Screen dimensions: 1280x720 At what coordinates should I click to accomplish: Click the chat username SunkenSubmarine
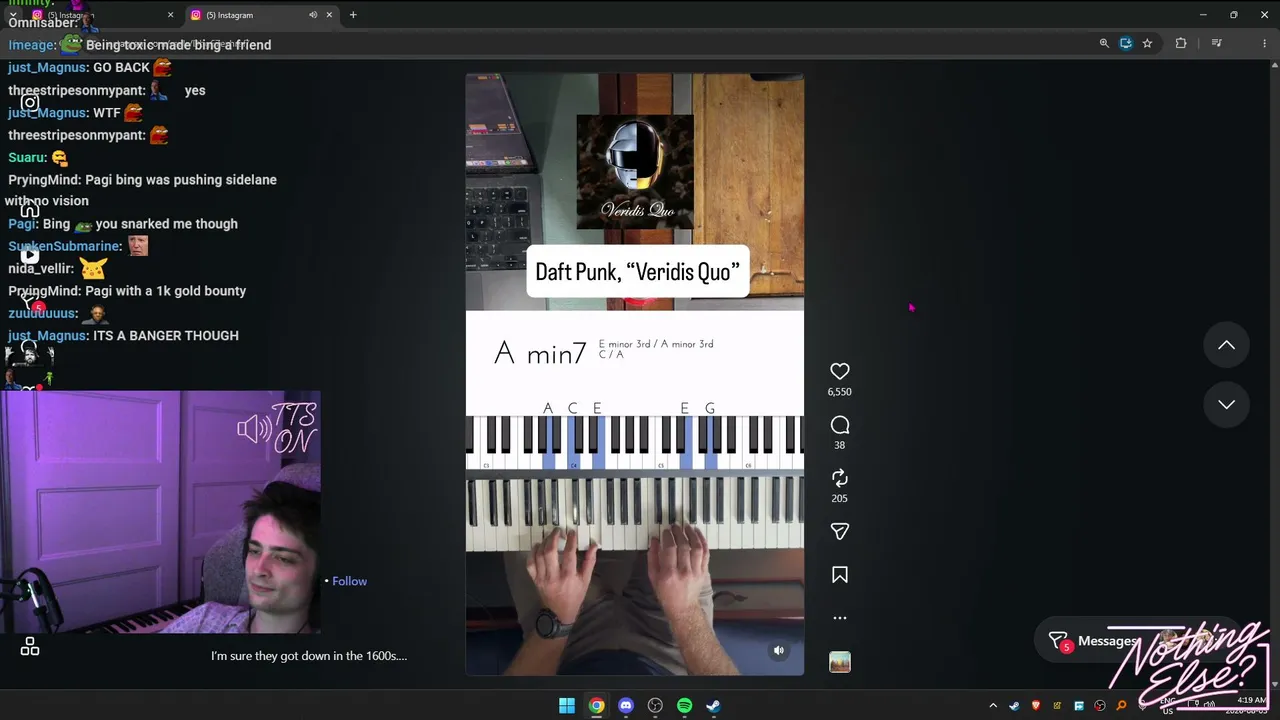coord(65,246)
